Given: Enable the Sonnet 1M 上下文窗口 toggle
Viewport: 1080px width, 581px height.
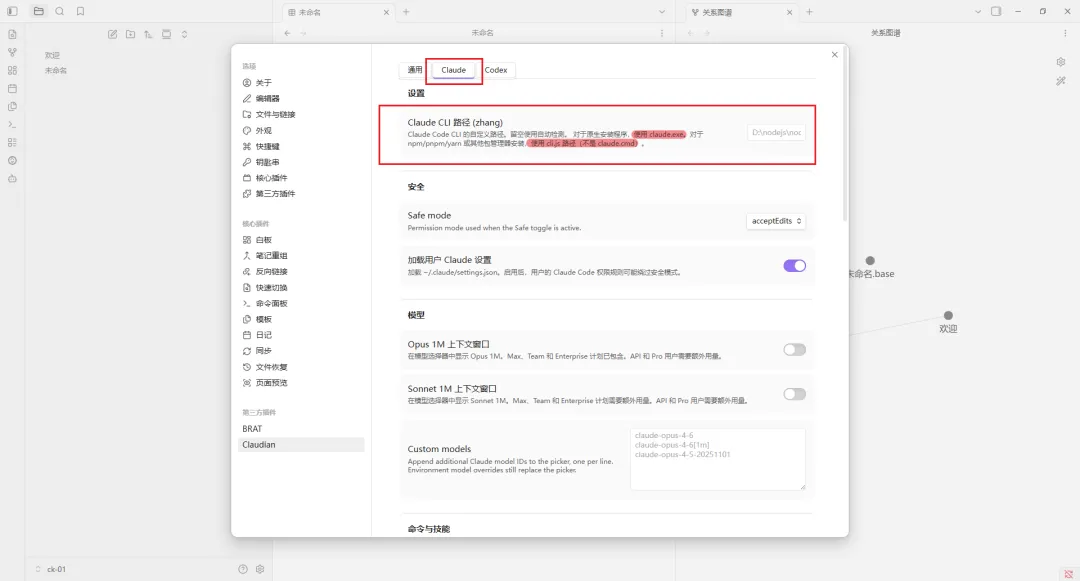Looking at the screenshot, I should click(x=794, y=394).
